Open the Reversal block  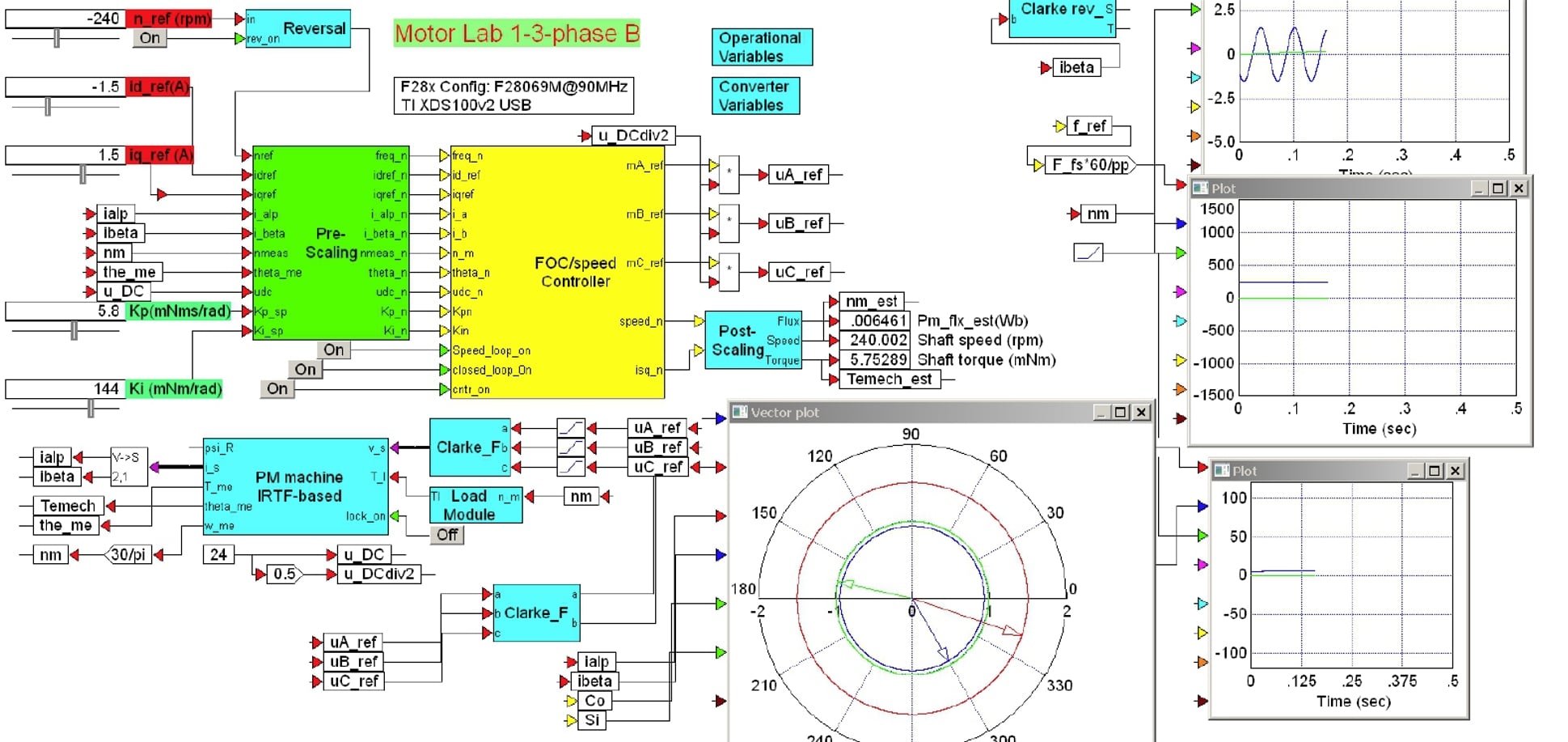point(298,28)
